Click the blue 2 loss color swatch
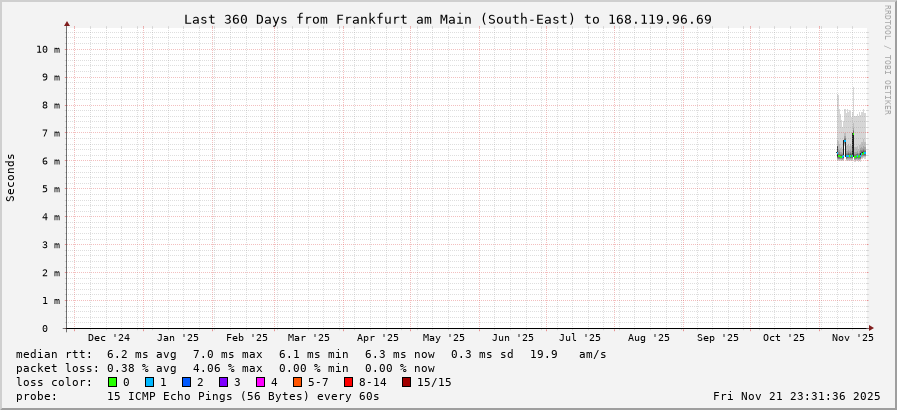Screen dimensions: 897x410 point(187,382)
